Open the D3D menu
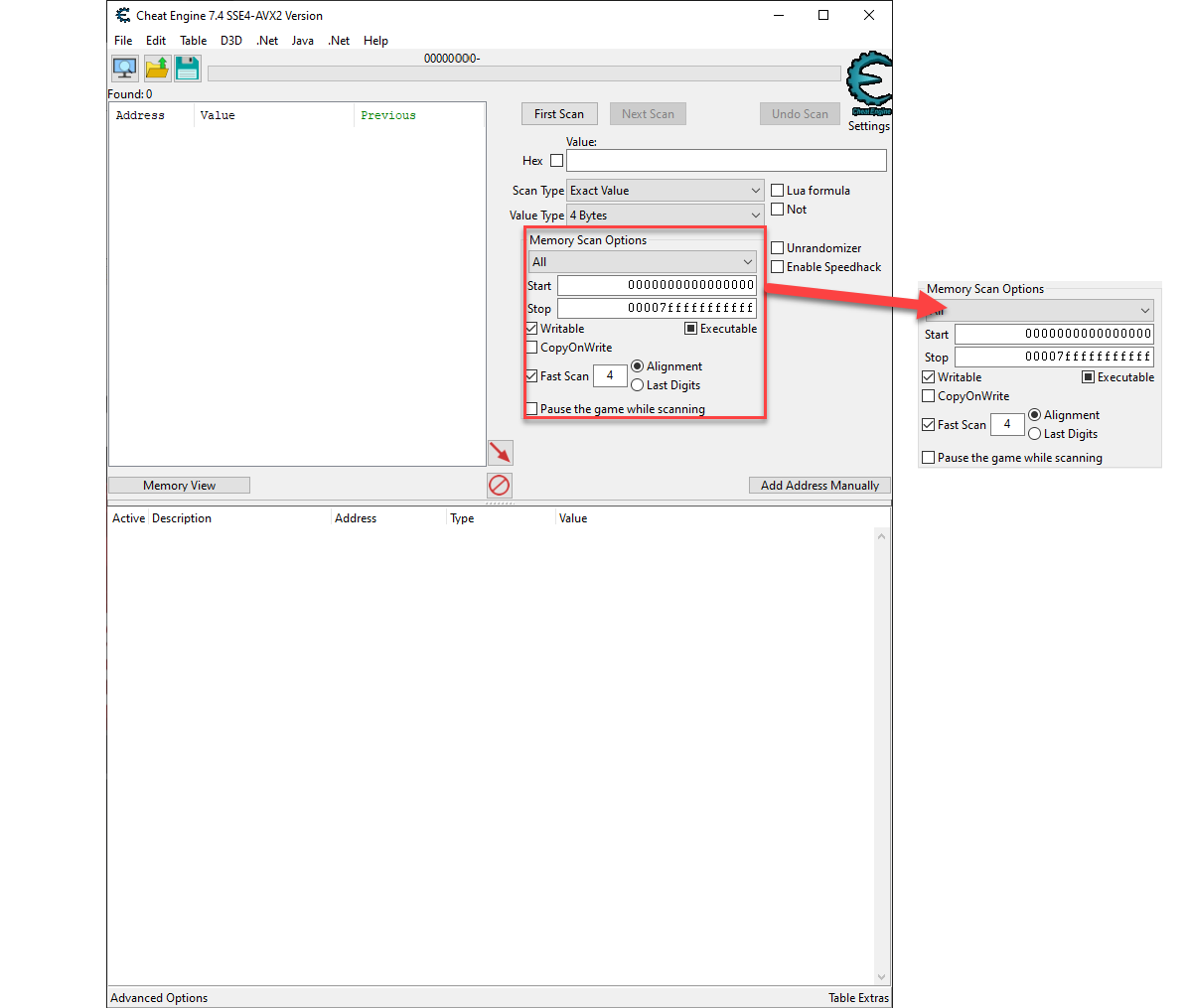Viewport: 1189px width, 1008px height. coord(230,41)
